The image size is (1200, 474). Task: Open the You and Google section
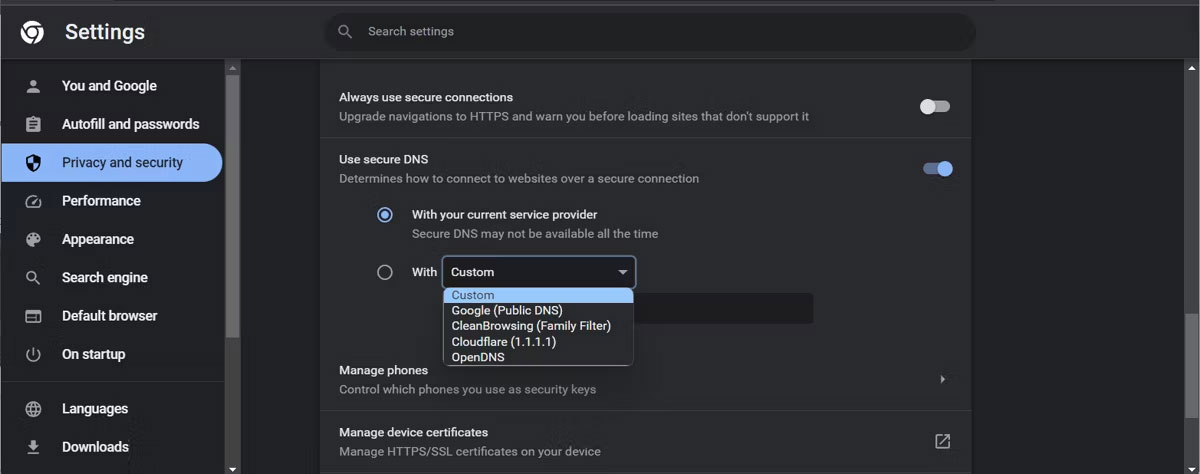tap(112, 86)
